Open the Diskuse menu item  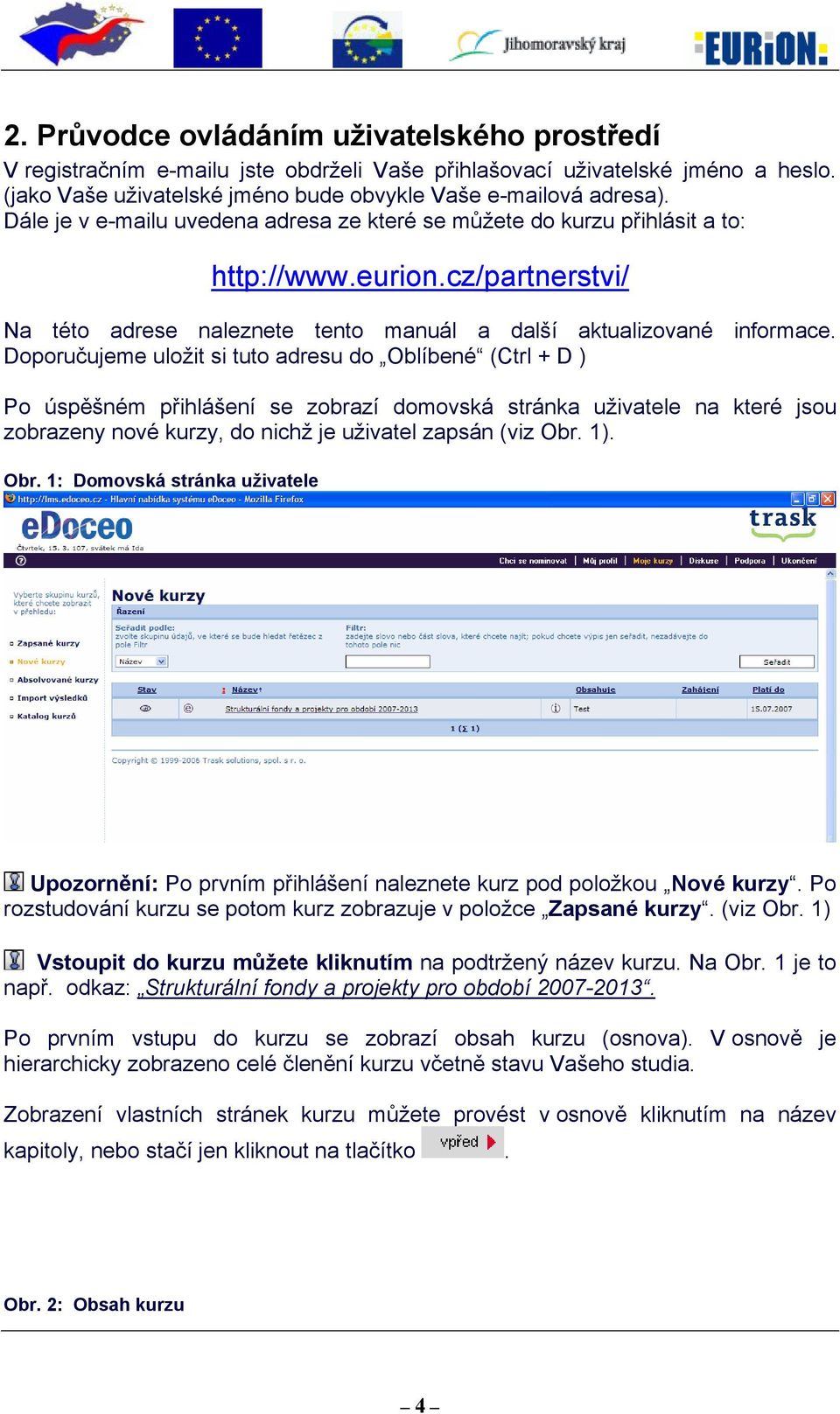(703, 561)
